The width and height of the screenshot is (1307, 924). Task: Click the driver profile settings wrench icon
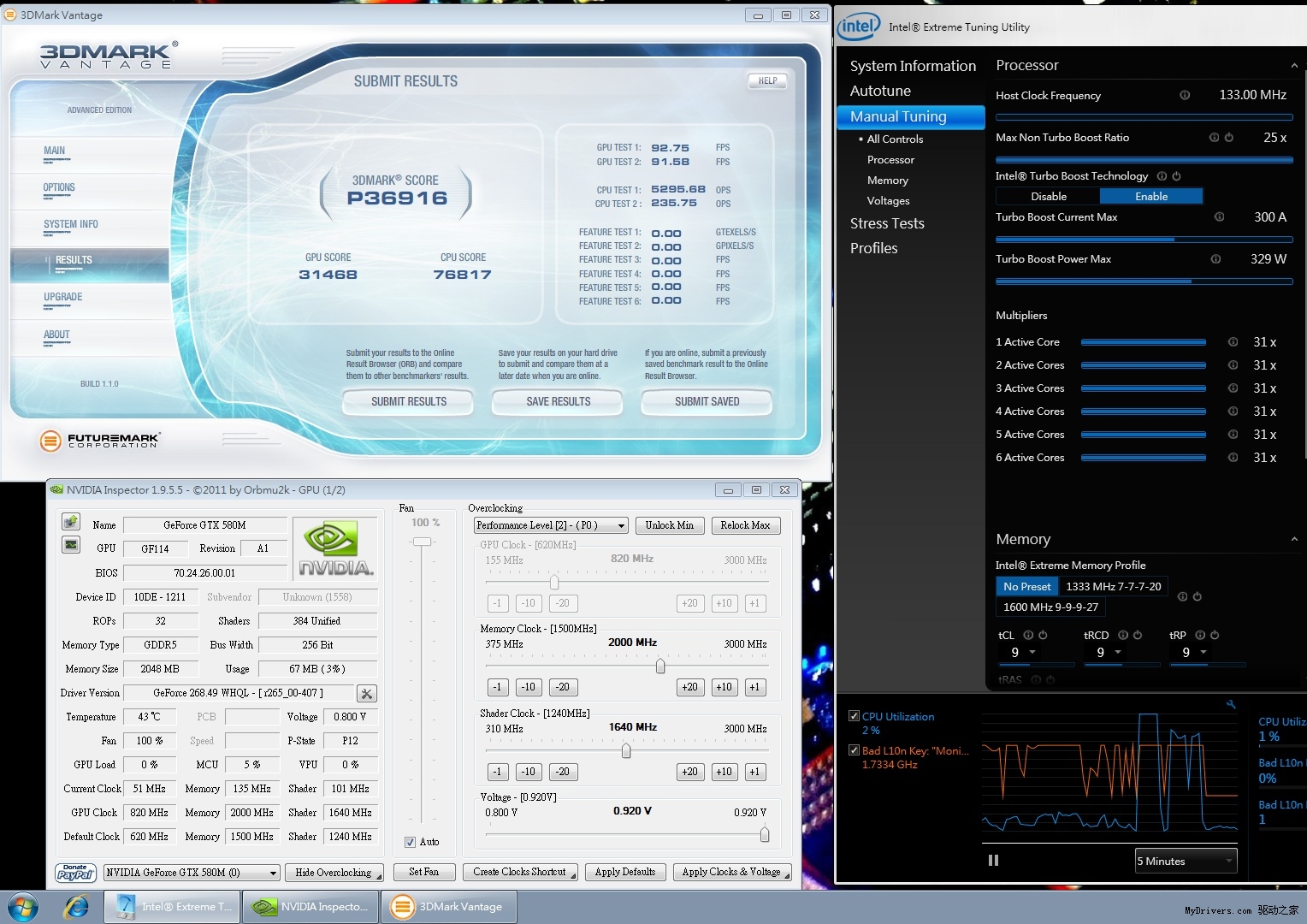(366, 693)
